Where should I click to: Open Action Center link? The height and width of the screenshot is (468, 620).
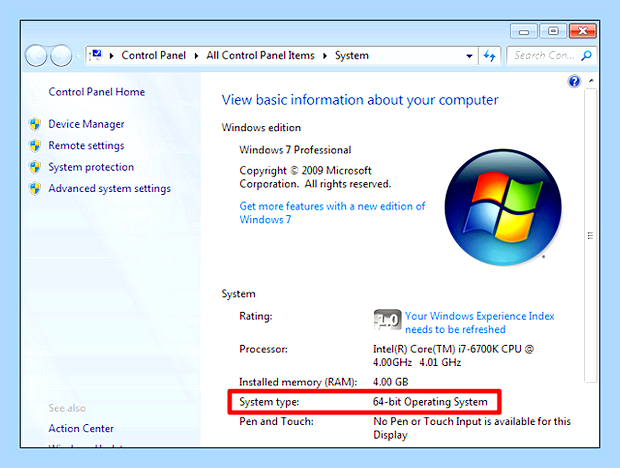81,428
